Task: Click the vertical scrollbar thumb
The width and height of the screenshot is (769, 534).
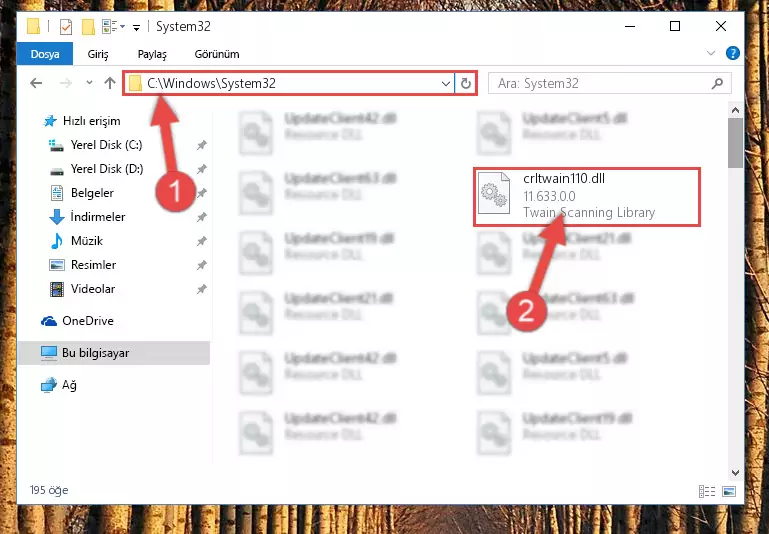Action: [x=735, y=143]
